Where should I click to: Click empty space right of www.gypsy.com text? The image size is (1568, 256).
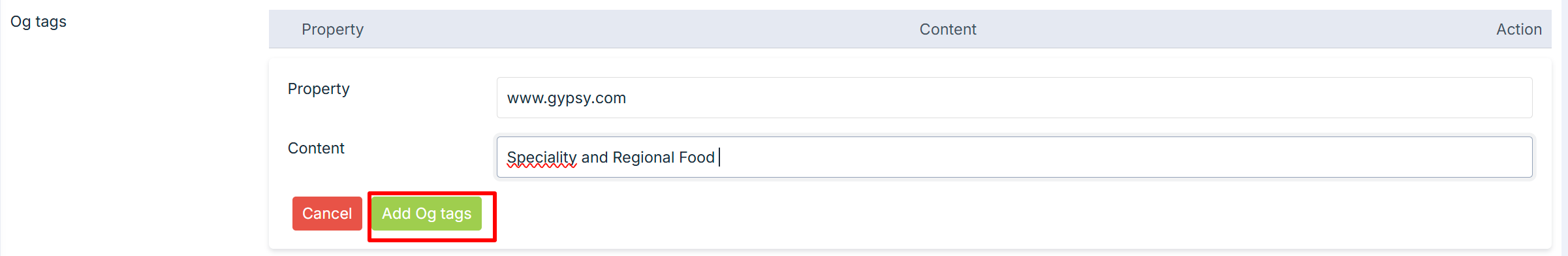click(1077, 98)
